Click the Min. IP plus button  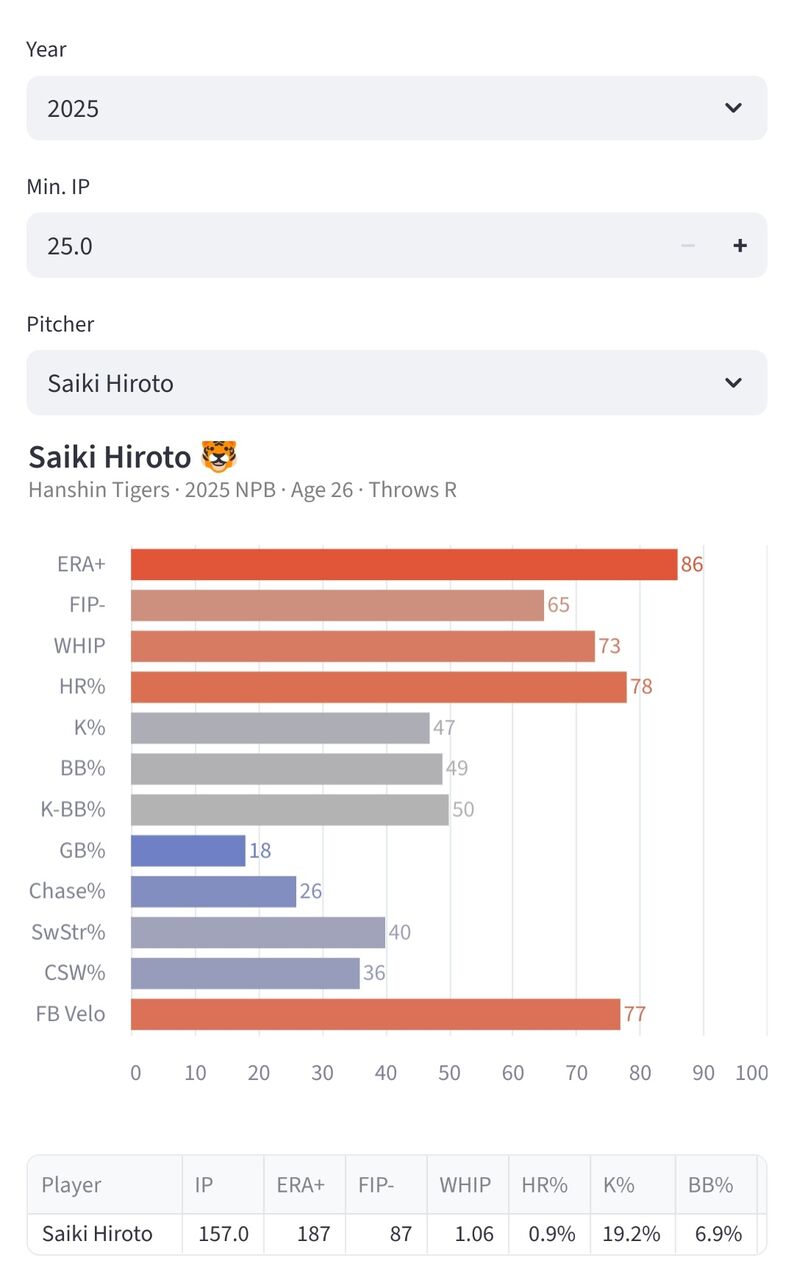pos(740,245)
